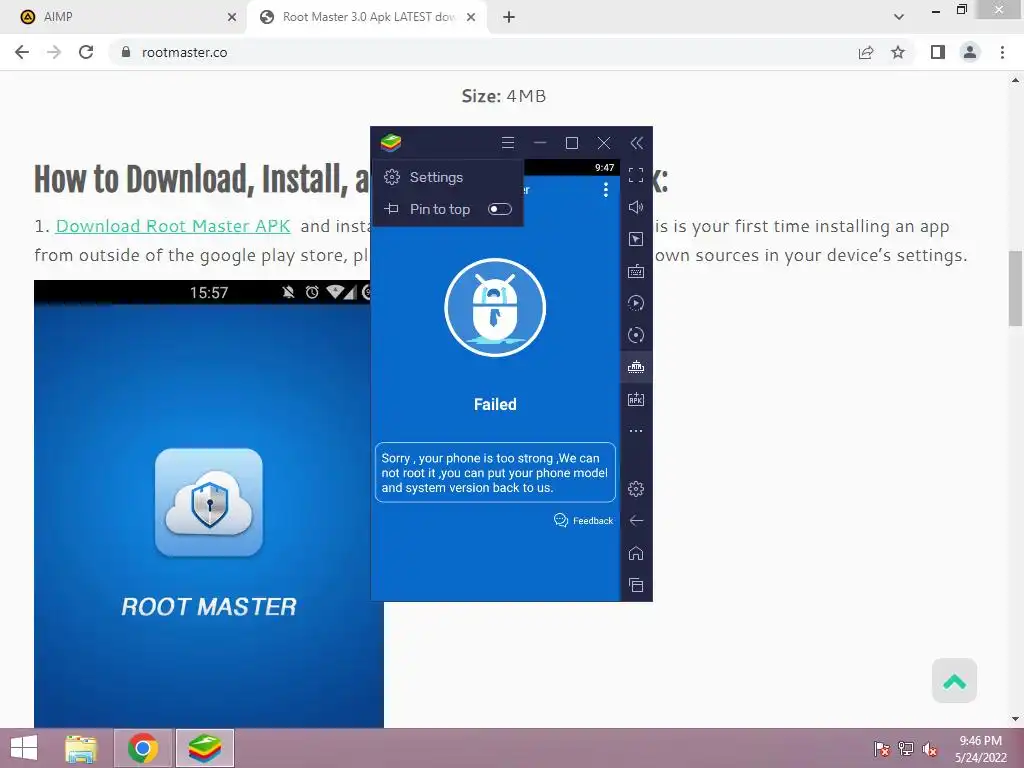Click the BlueStacks volume icon
The image size is (1024, 768).
tap(636, 207)
